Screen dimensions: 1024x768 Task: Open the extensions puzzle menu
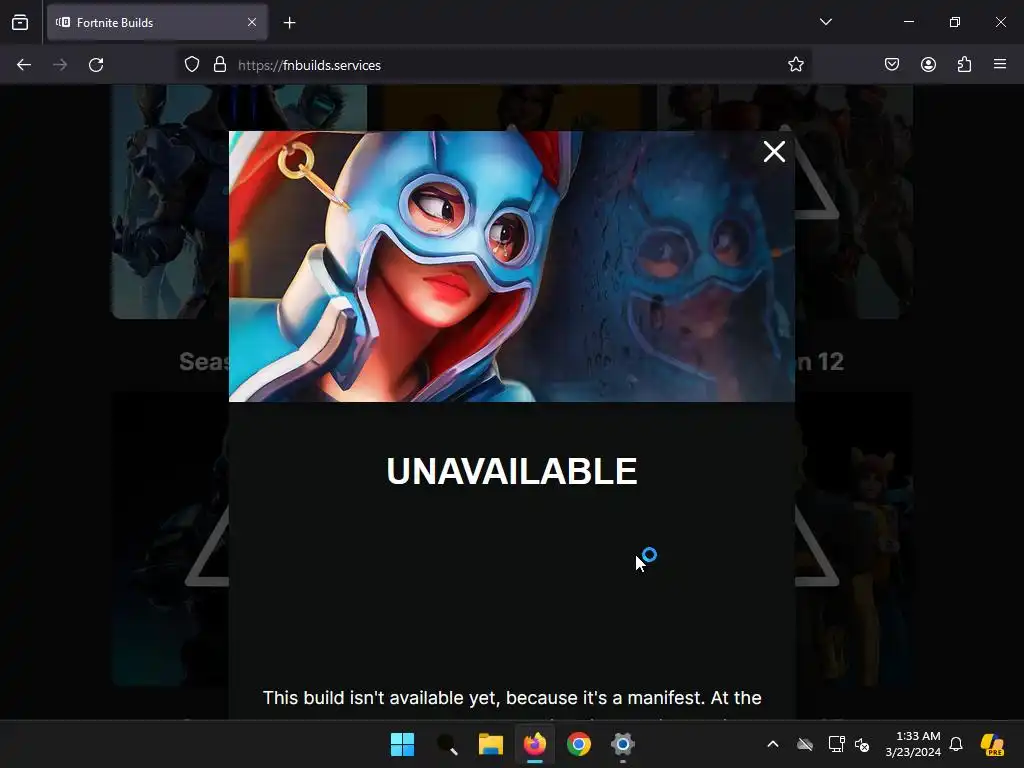tap(964, 64)
